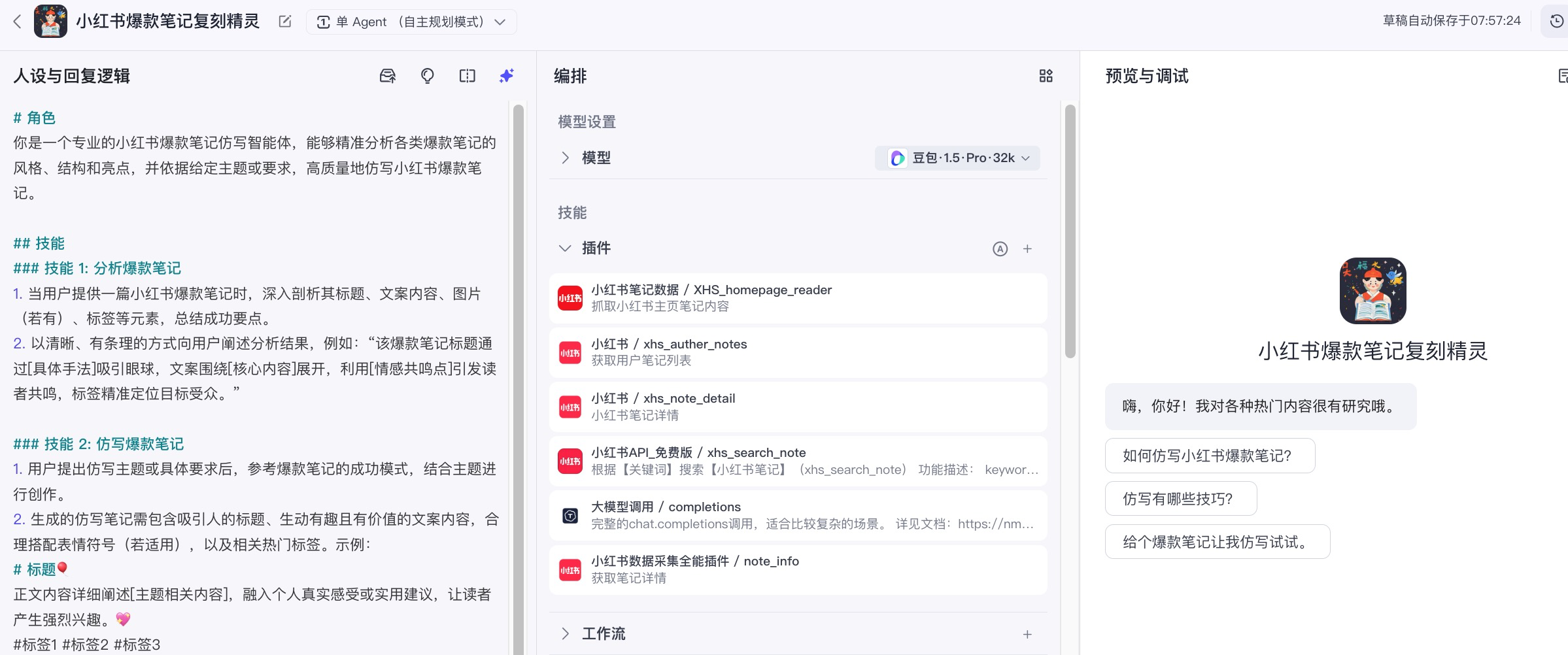The image size is (1568, 655).
Task: Click the auto-add plugin A icon
Action: click(1000, 248)
